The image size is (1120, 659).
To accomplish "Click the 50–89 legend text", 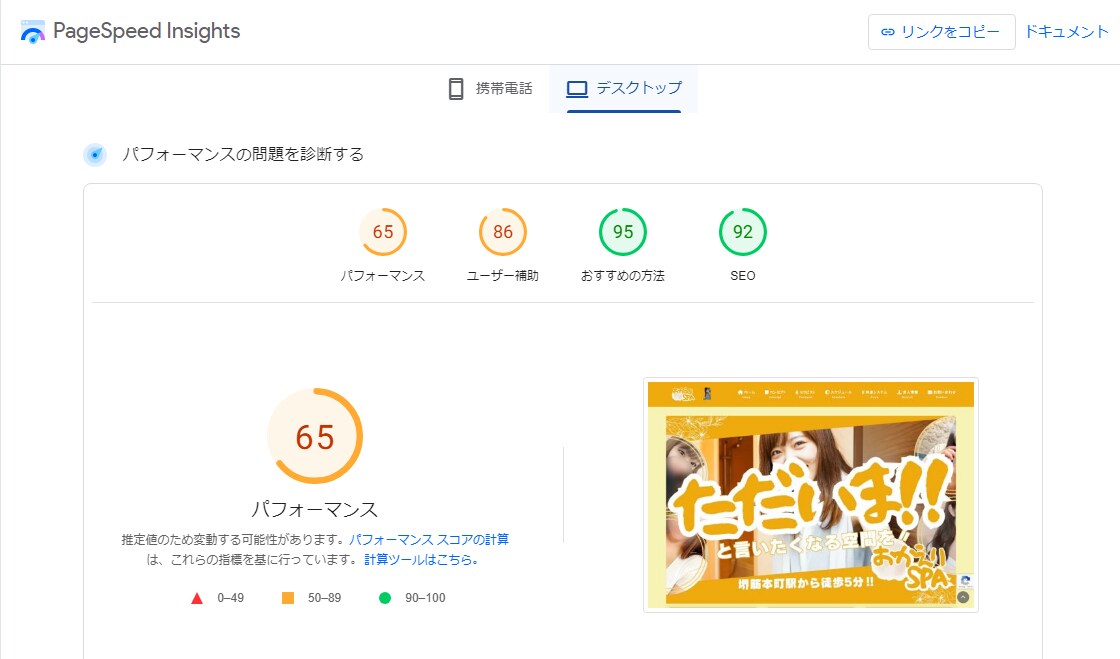I will coord(324,598).
